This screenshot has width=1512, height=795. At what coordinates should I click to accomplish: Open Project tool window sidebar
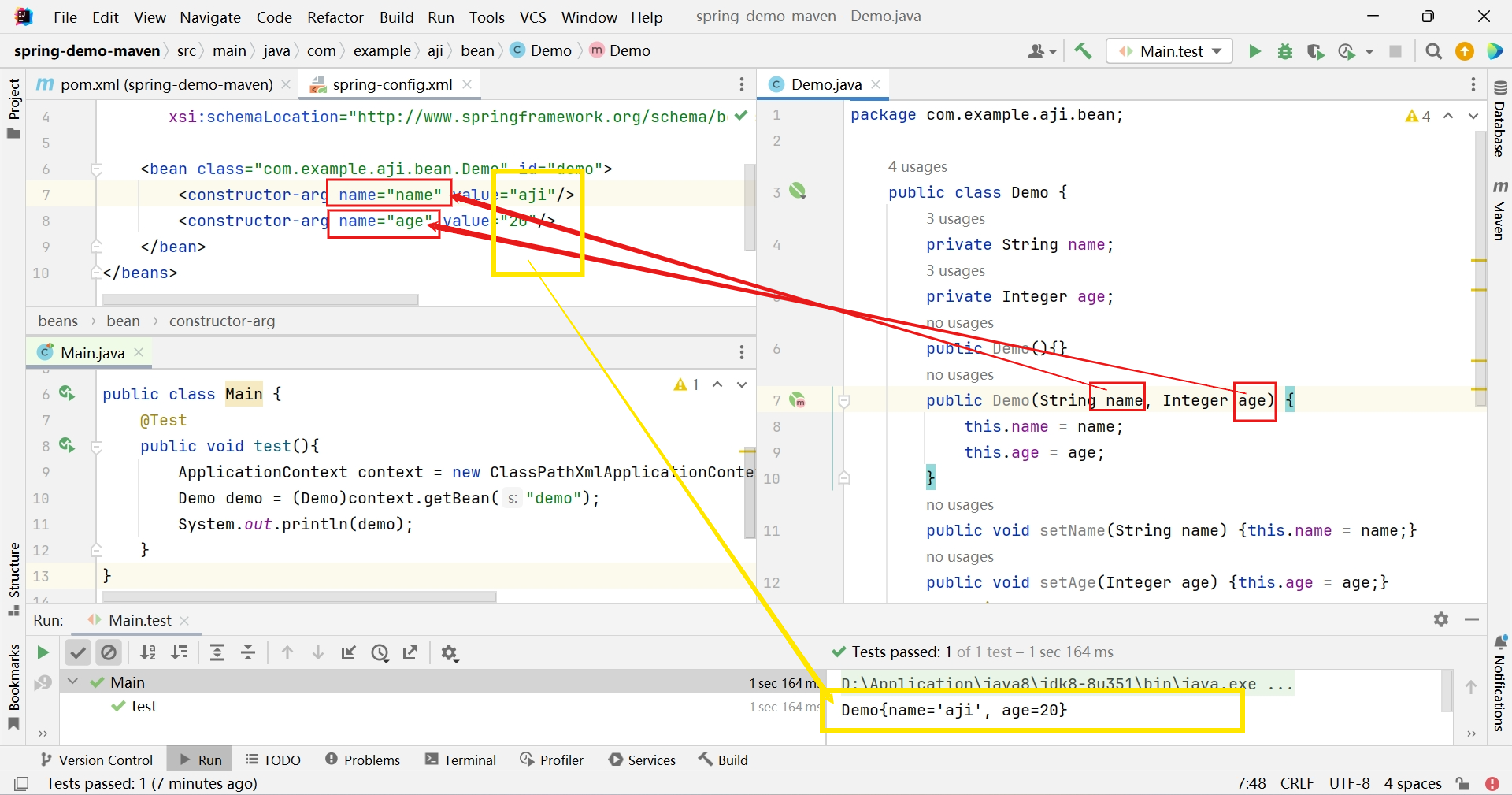coord(13,108)
